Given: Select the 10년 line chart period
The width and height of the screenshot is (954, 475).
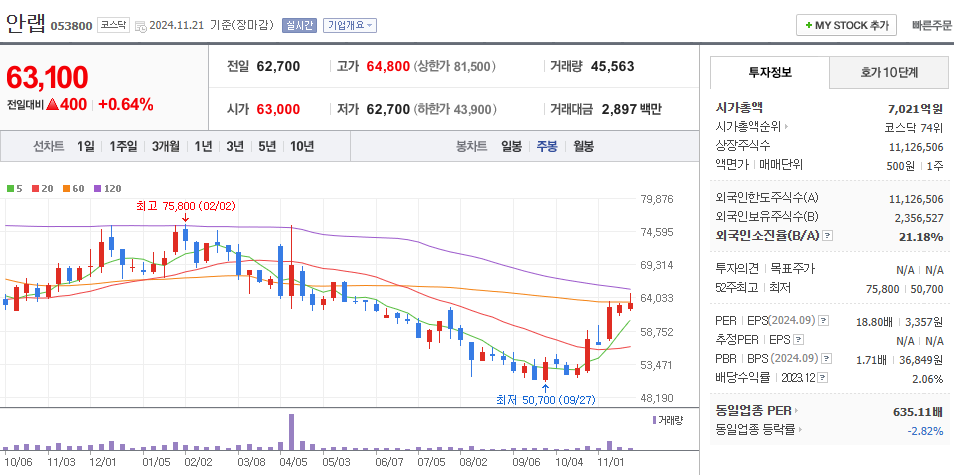Looking at the screenshot, I should [302, 147].
